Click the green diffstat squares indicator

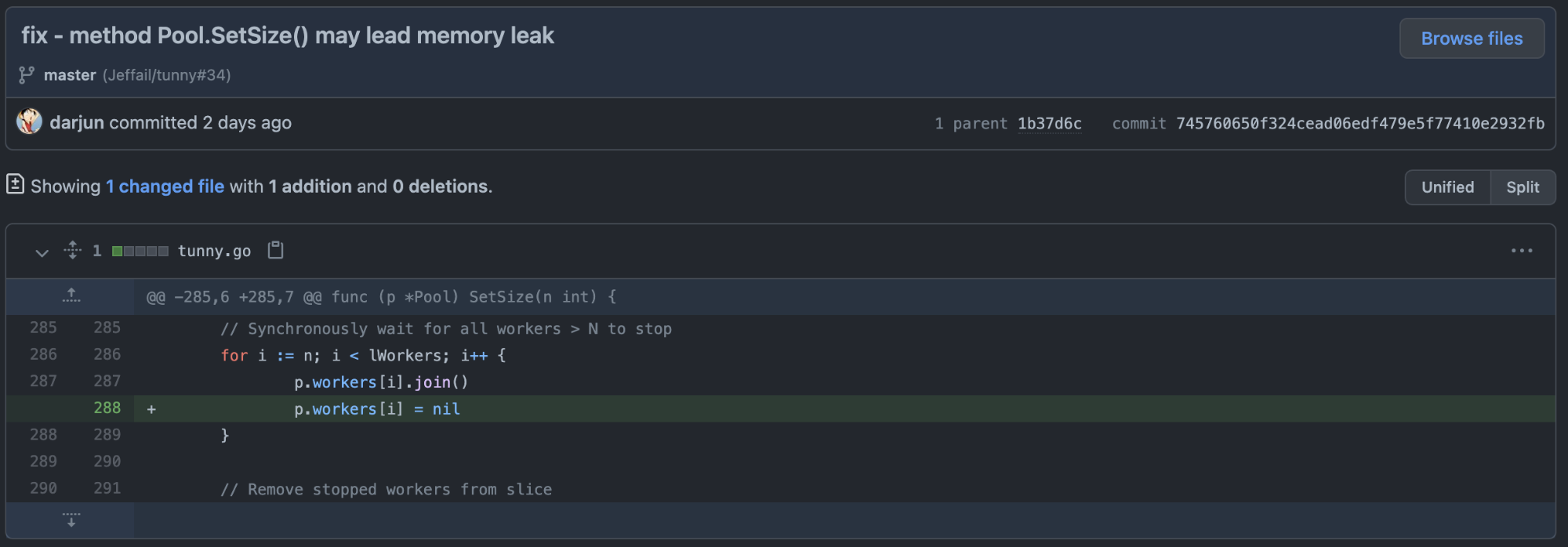(x=140, y=251)
